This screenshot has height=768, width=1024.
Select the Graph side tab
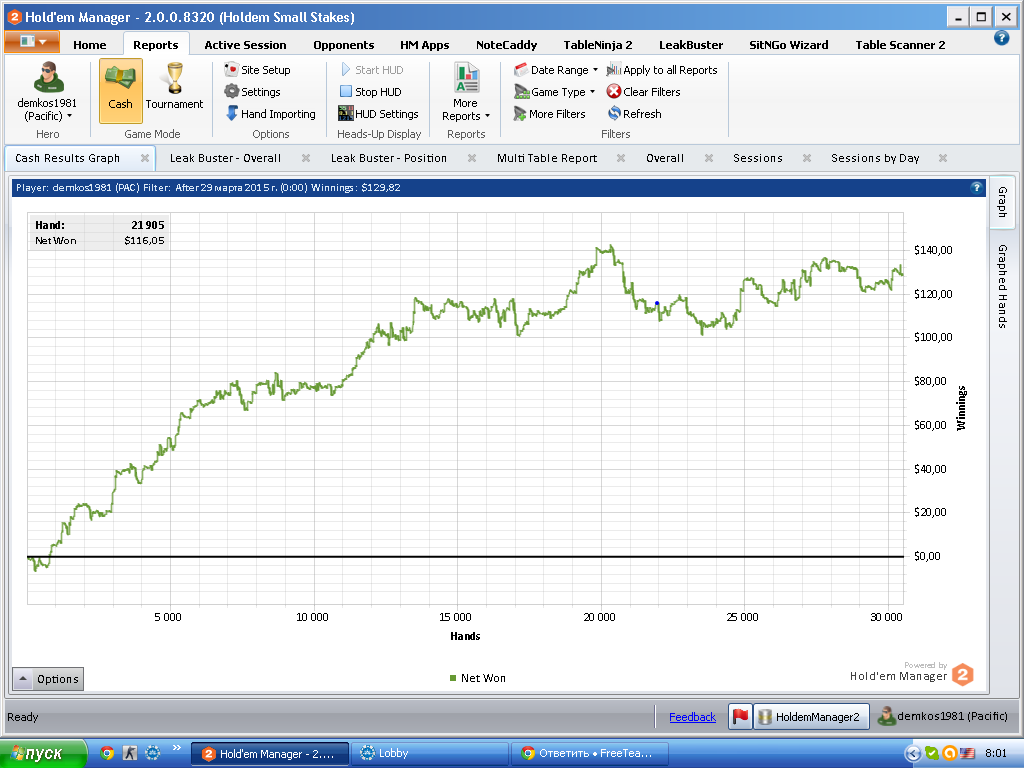pos(1002,202)
